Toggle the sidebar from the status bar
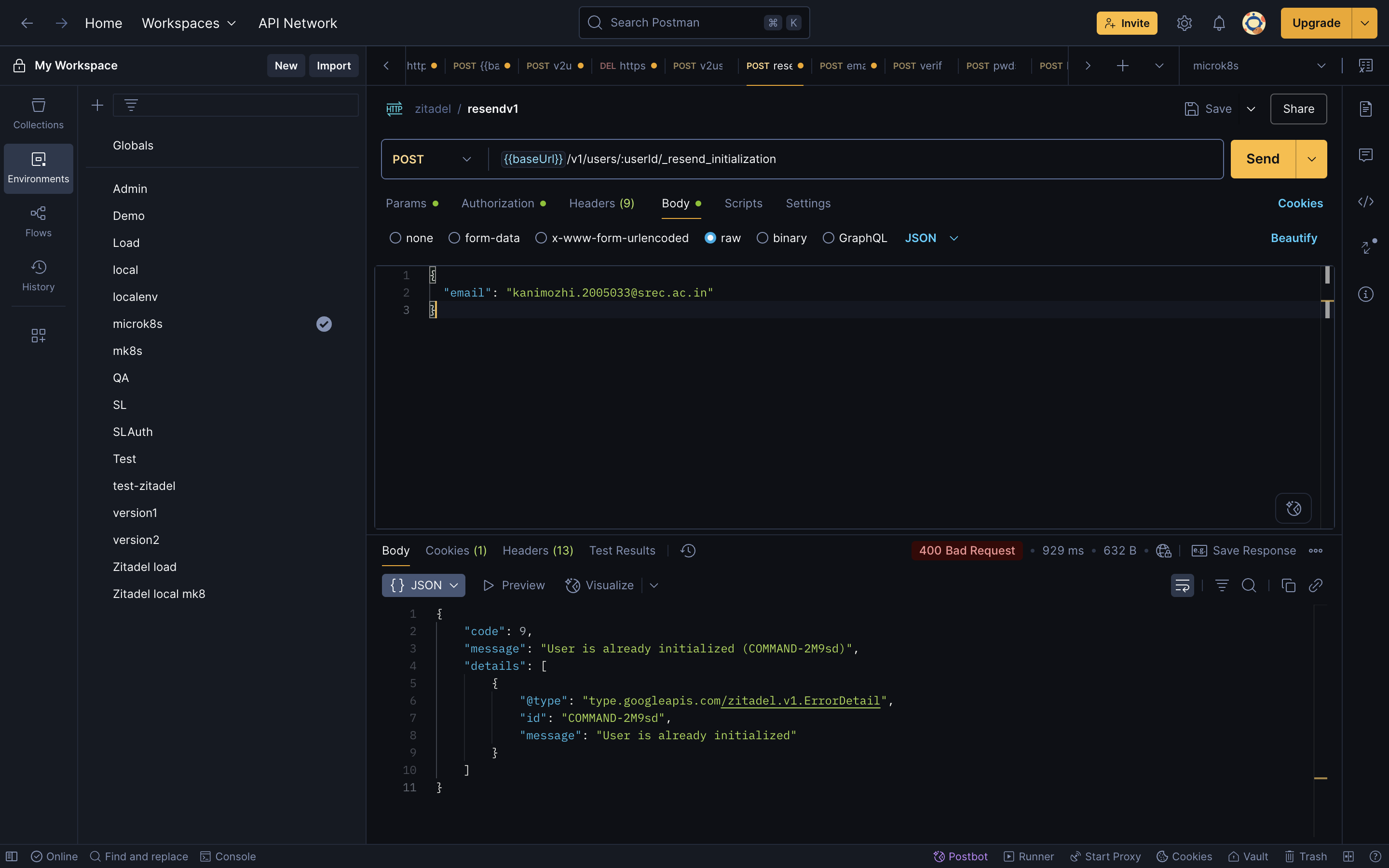This screenshot has height=868, width=1389. (12, 856)
